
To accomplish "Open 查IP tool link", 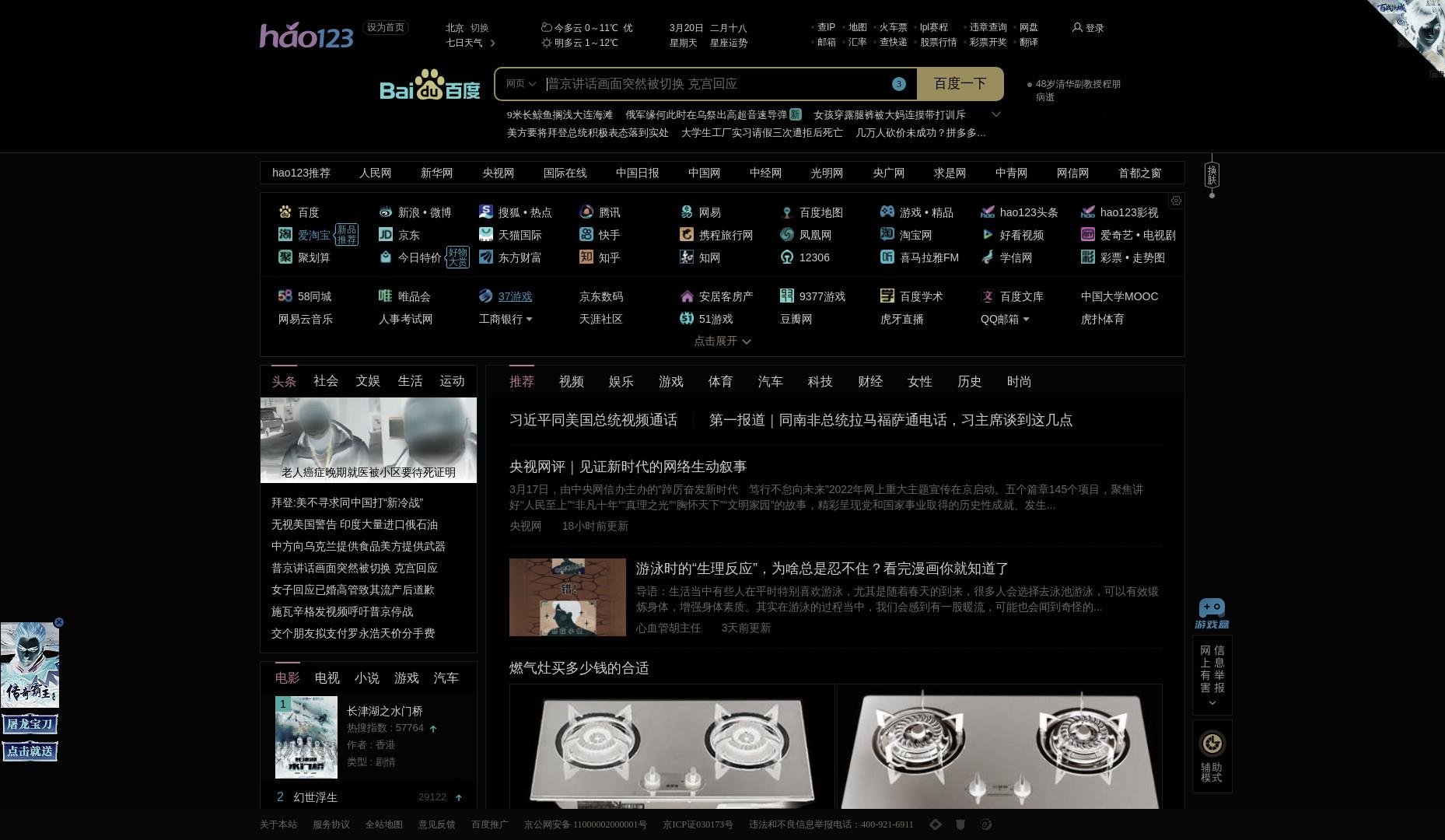I will point(826,27).
